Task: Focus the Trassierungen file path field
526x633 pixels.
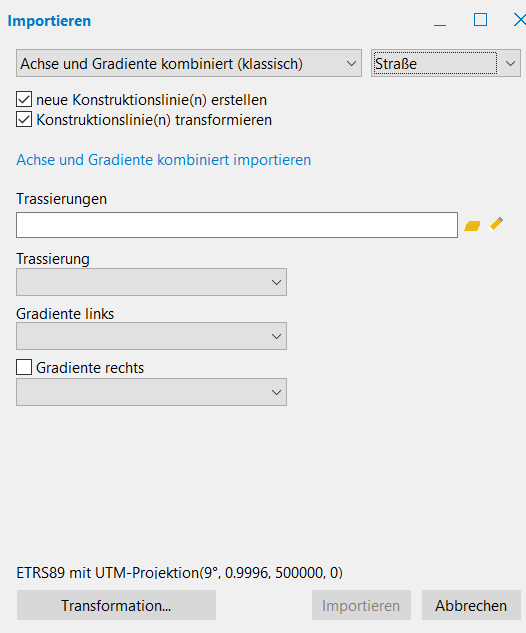Action: click(x=237, y=225)
